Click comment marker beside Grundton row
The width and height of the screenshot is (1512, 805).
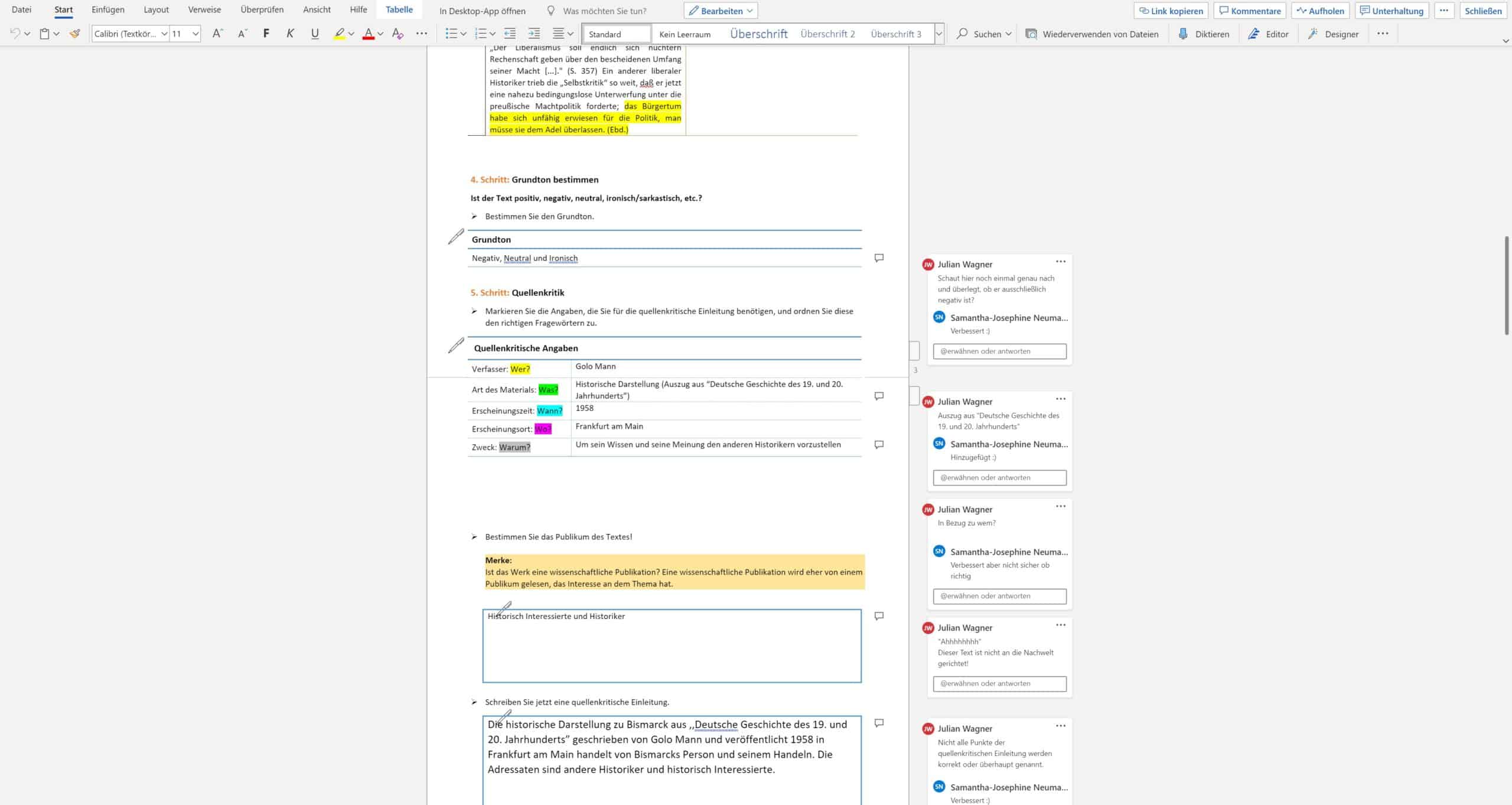tap(879, 258)
